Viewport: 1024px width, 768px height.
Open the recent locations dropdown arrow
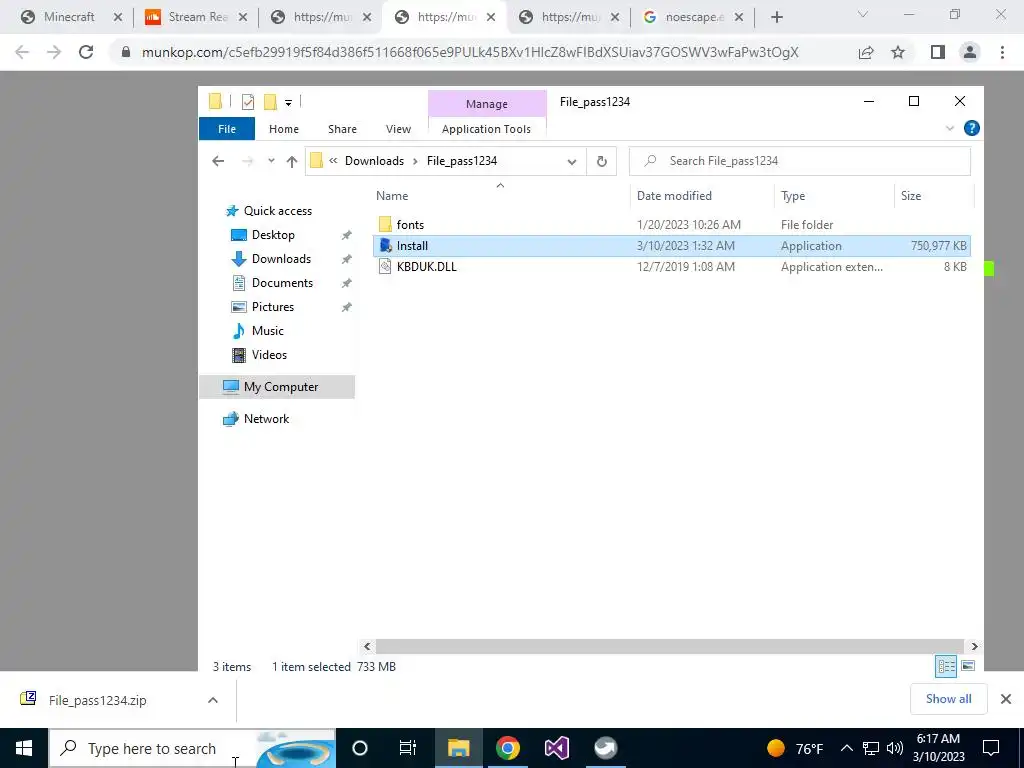point(271,161)
